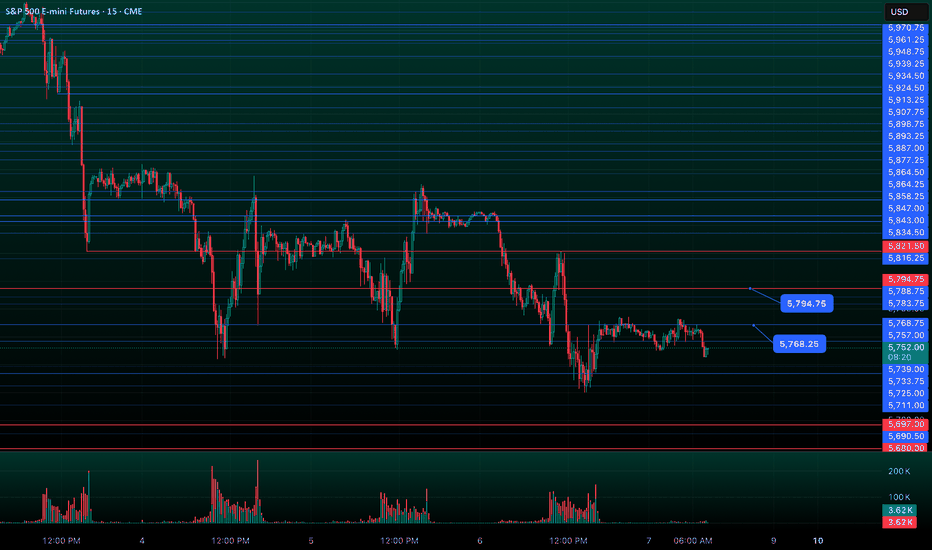Image resolution: width=932 pixels, height=550 pixels.
Task: Click date 7 on the time axis
Action: (x=648, y=541)
